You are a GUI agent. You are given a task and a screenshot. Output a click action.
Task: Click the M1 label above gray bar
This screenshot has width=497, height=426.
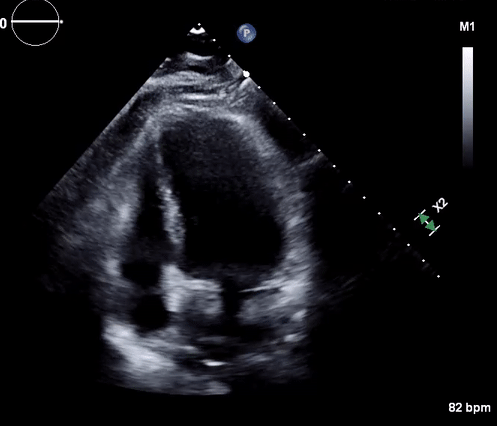point(467,27)
